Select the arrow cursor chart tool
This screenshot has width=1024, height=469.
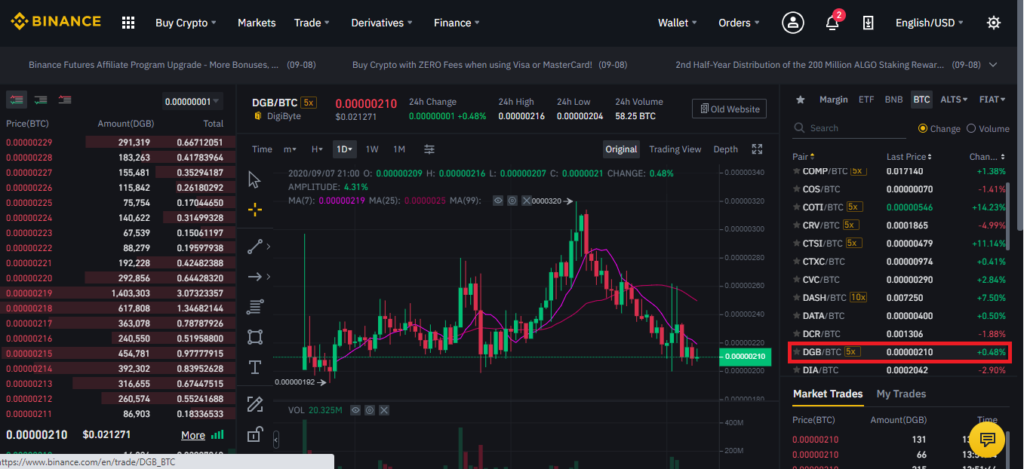click(x=255, y=180)
